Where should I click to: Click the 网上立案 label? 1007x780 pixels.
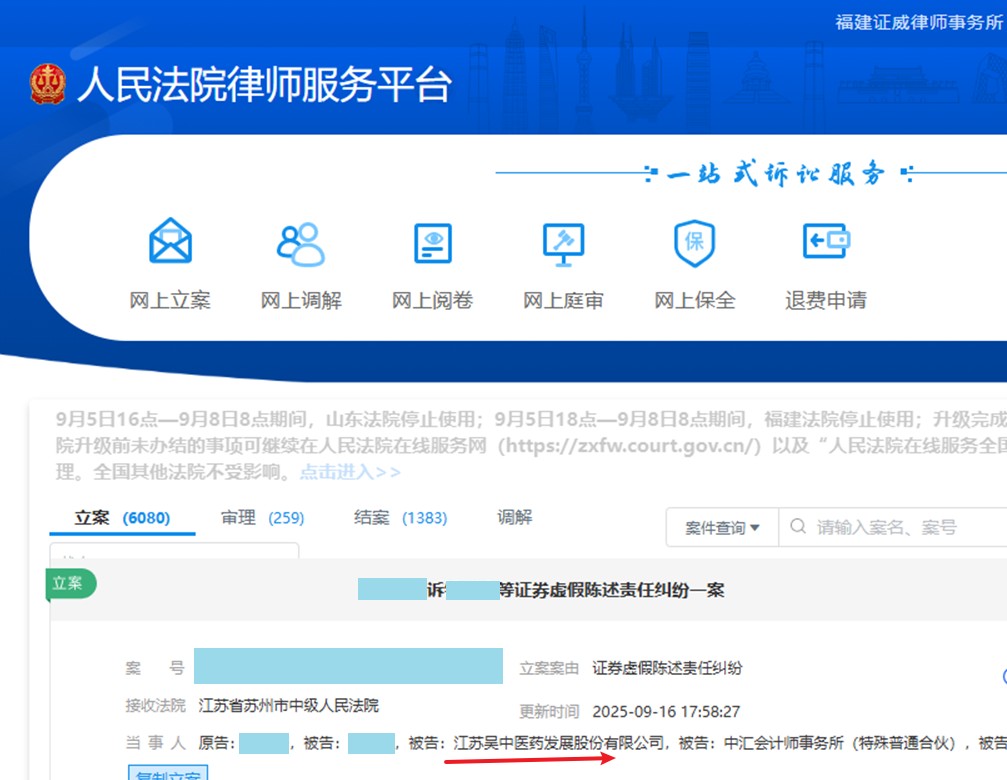(170, 300)
